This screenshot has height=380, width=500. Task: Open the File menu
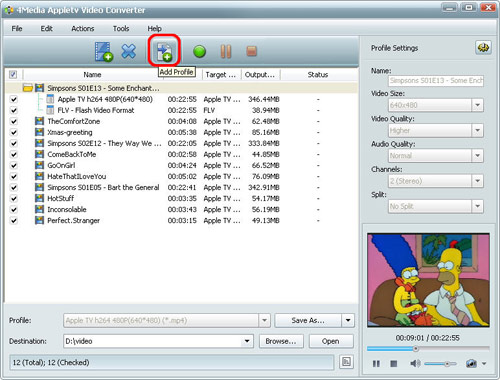click(17, 28)
